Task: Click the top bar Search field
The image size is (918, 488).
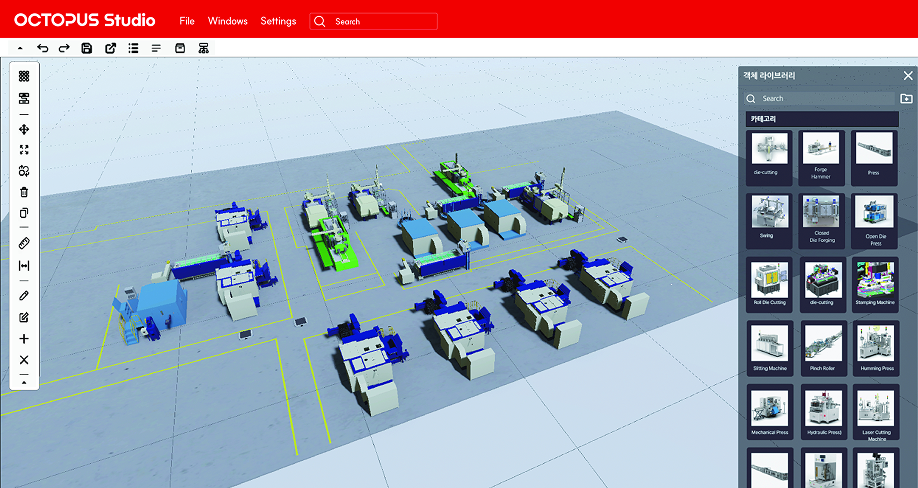Action: (374, 22)
